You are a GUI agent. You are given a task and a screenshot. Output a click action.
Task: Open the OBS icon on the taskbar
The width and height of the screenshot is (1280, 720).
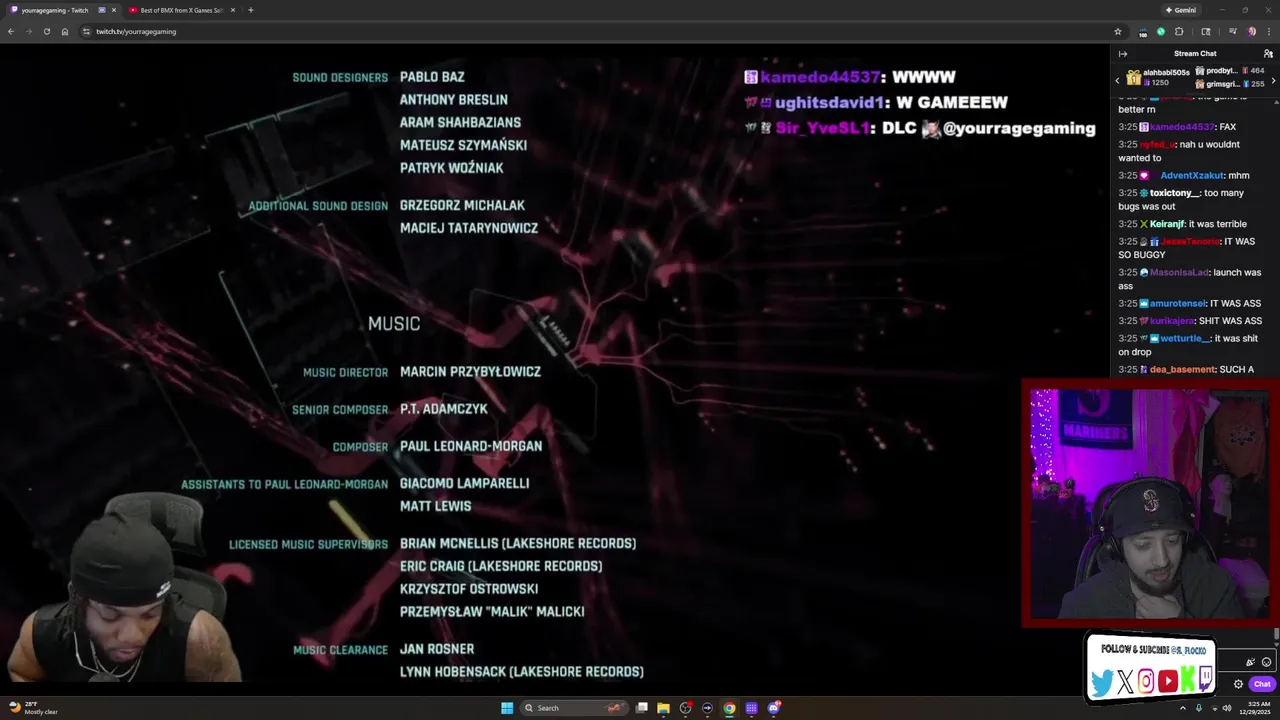tap(685, 708)
